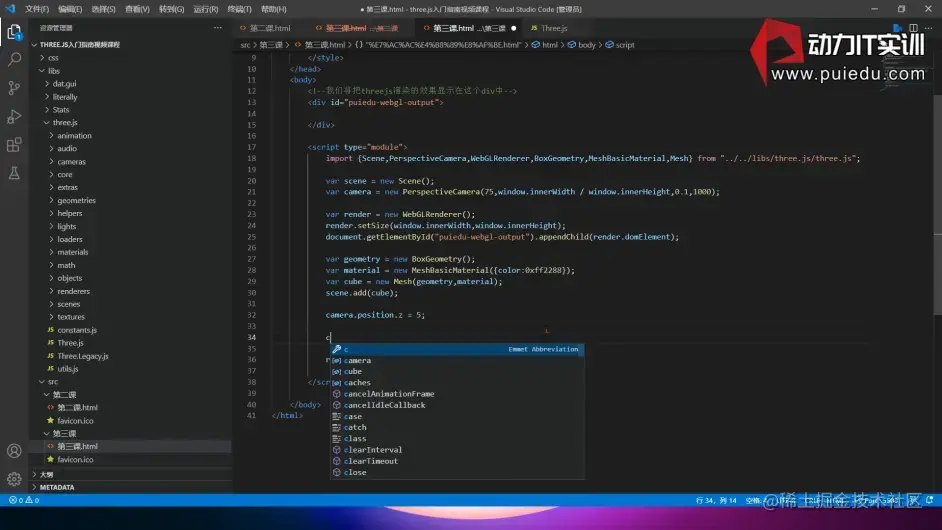
Task: Open the 选择(S) menu
Action: click(x=103, y=9)
